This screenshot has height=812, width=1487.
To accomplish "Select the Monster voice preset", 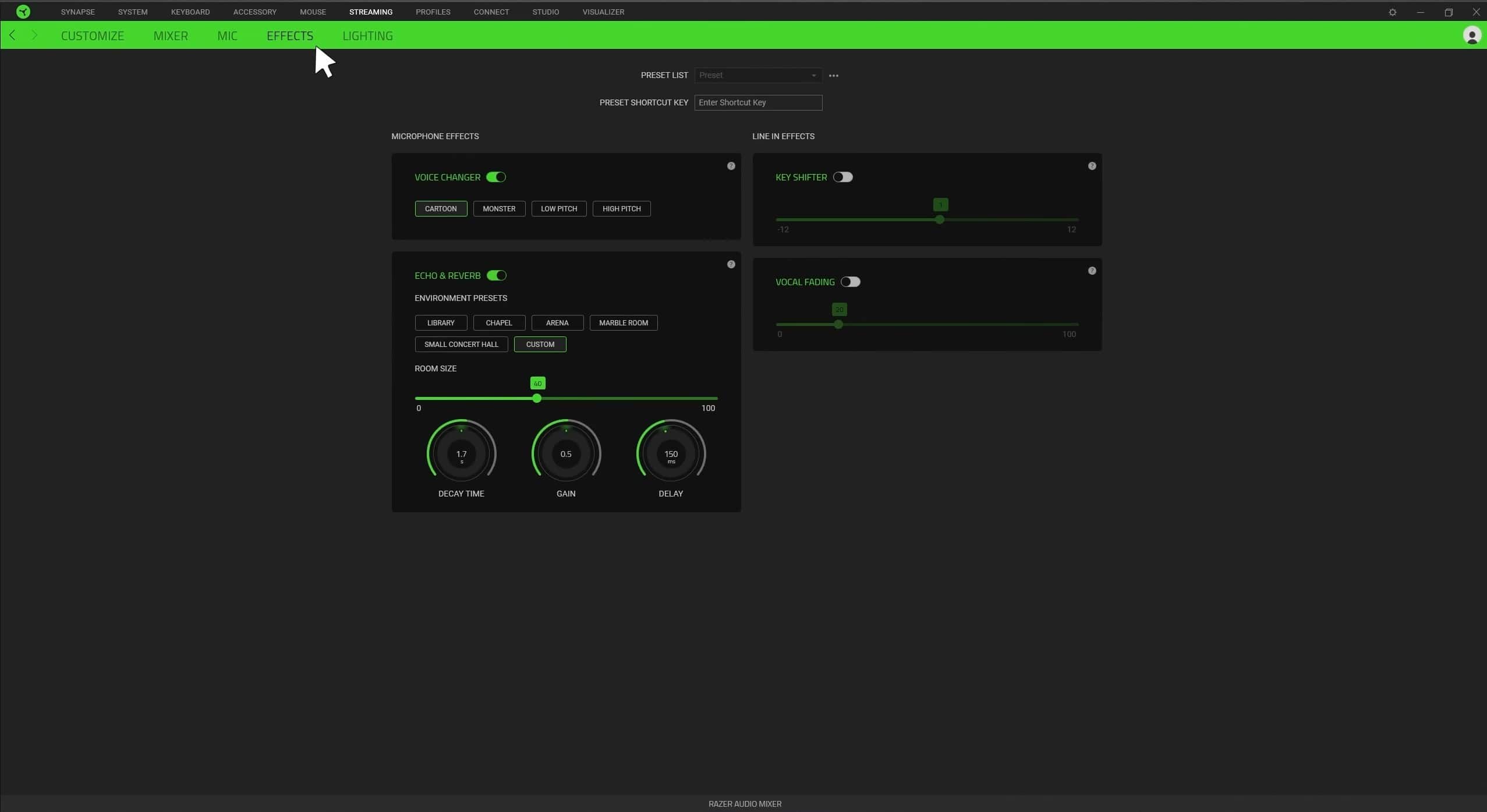I will 499,208.
